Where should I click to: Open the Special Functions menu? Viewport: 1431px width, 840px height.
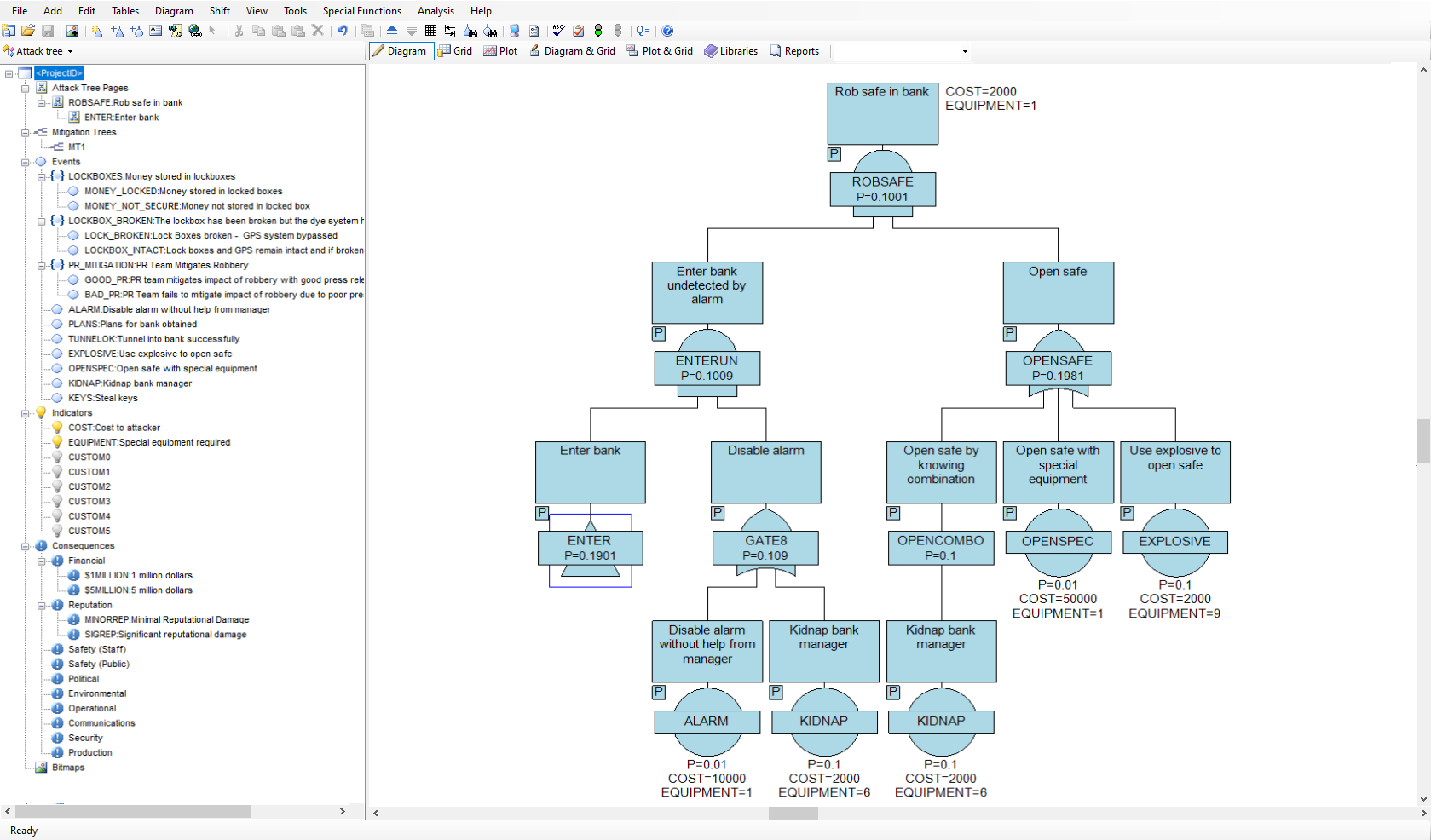[x=361, y=11]
